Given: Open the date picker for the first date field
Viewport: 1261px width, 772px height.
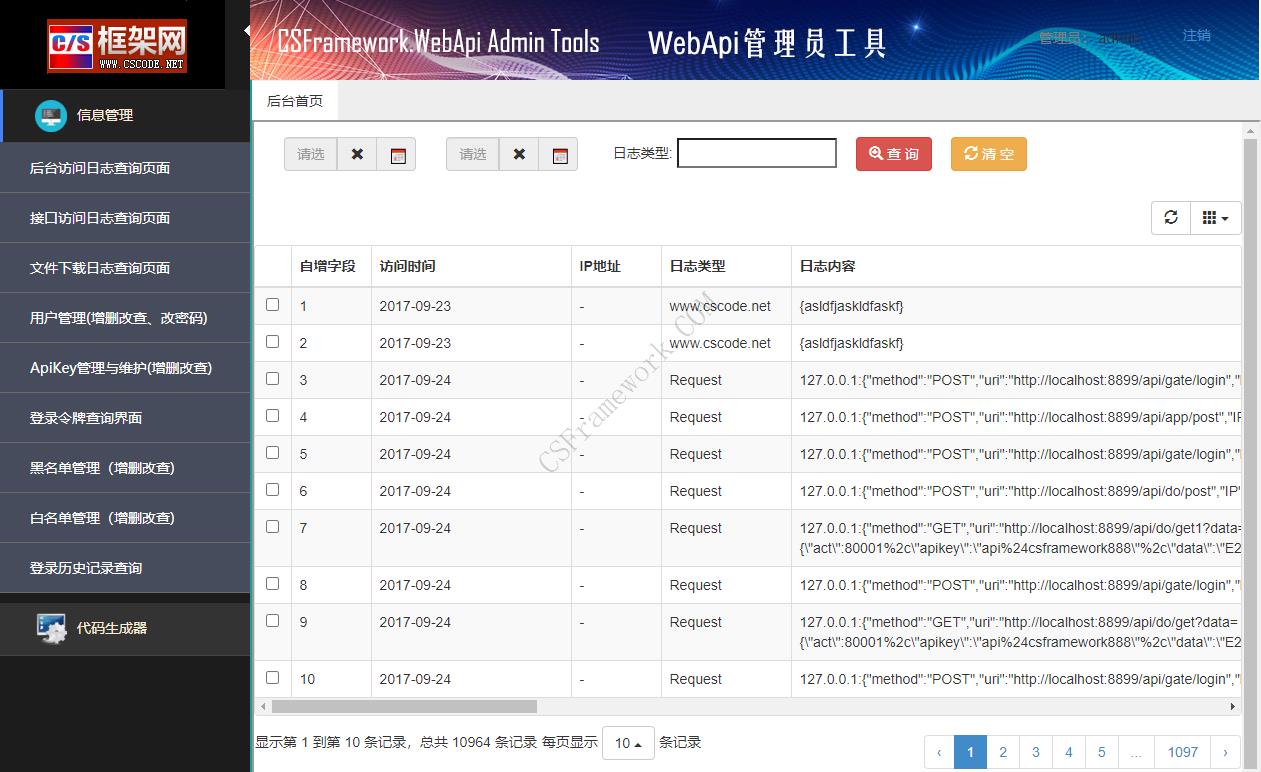Looking at the screenshot, I should [397, 154].
